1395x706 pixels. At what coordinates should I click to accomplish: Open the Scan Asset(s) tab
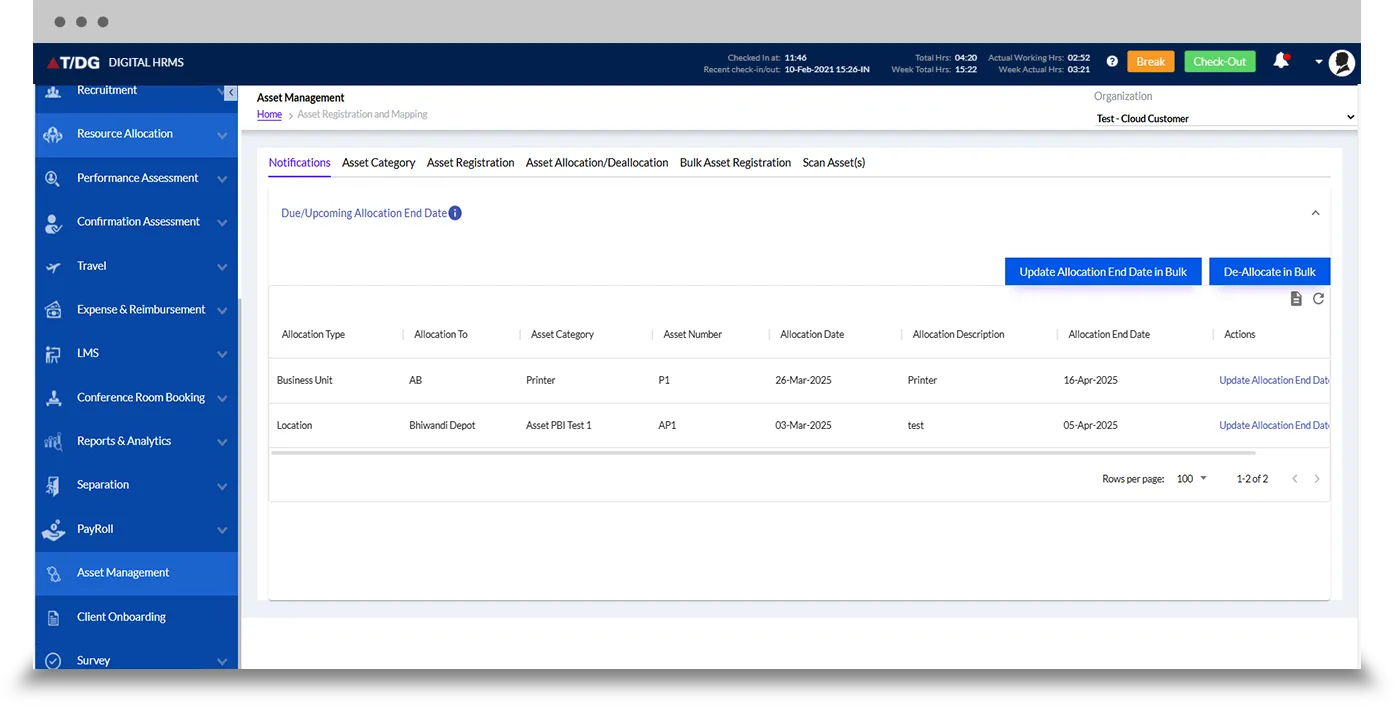[833, 163]
